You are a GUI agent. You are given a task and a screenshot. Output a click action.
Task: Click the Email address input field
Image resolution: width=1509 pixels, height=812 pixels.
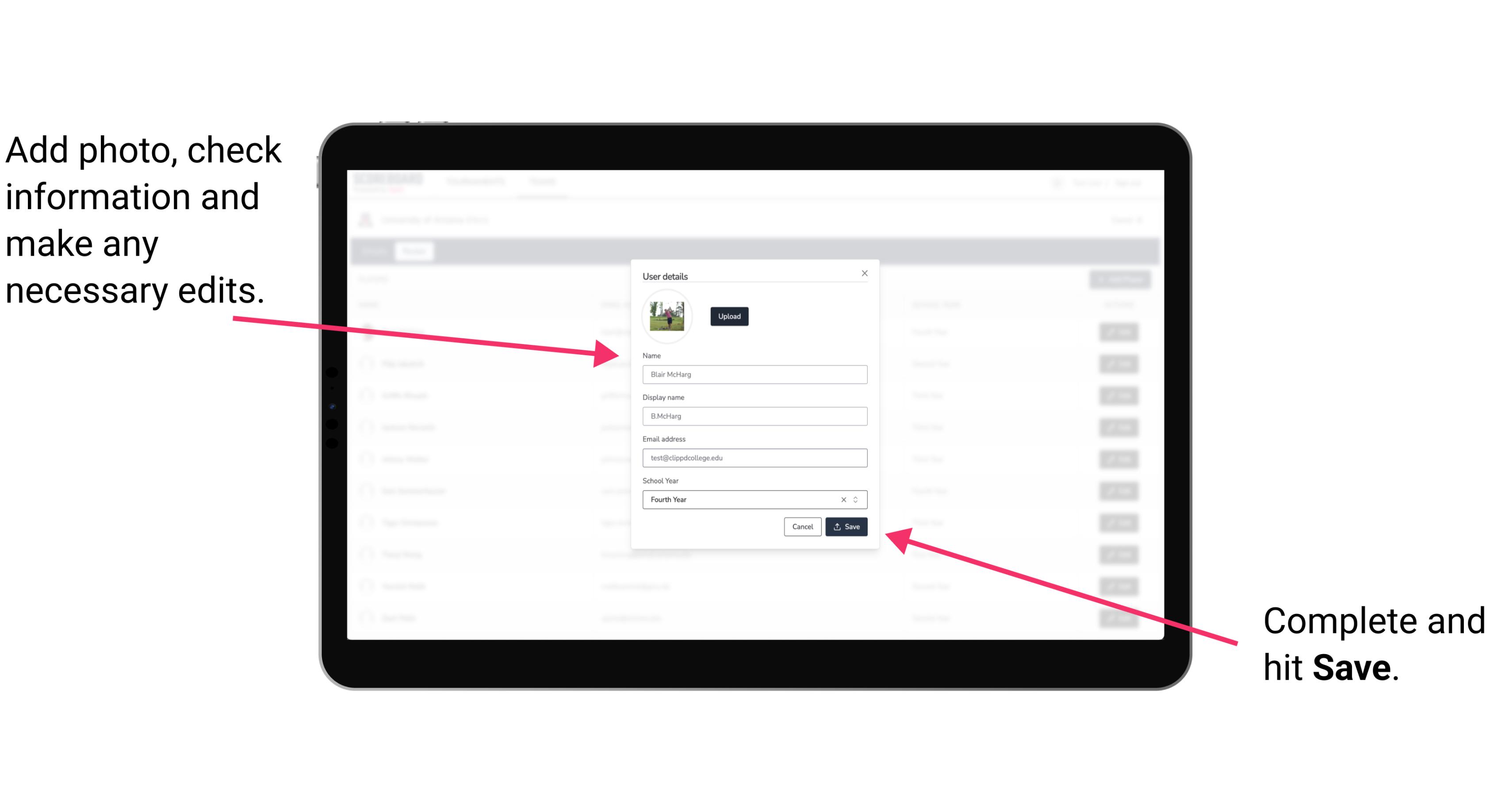pos(755,458)
